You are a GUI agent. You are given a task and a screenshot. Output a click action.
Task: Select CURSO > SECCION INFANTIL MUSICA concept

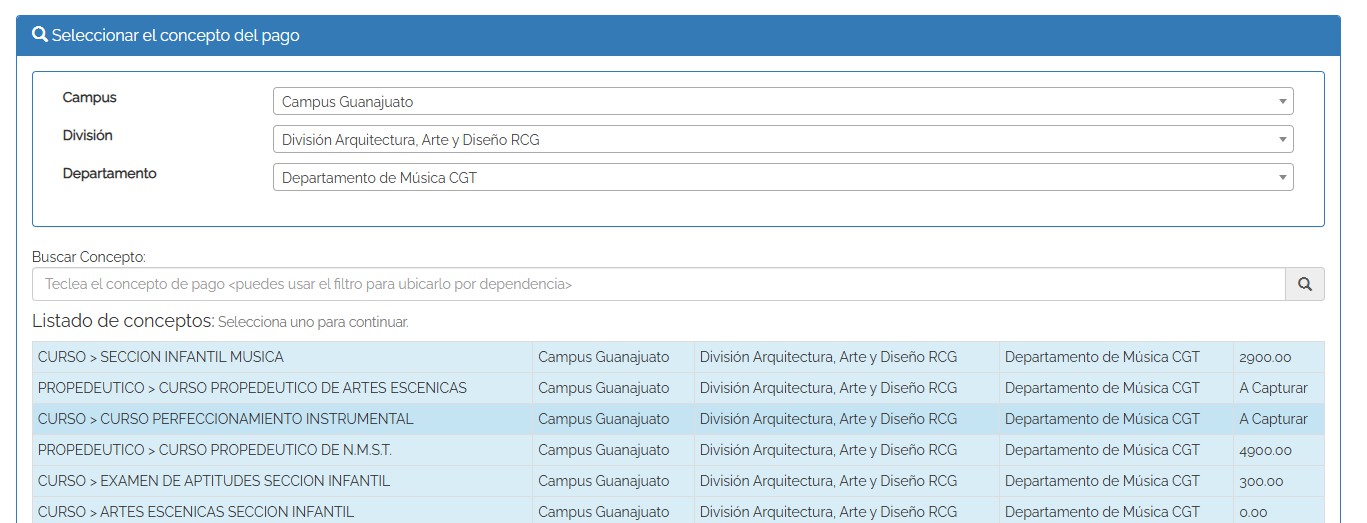(x=161, y=357)
